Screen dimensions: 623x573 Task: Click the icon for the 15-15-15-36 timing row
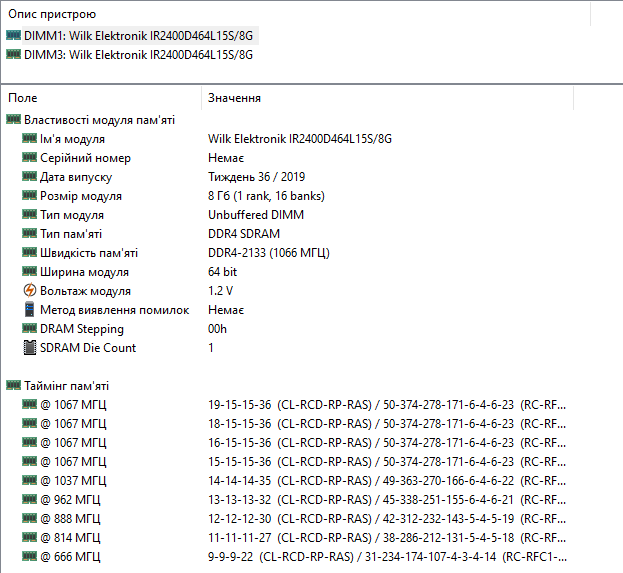click(x=29, y=461)
